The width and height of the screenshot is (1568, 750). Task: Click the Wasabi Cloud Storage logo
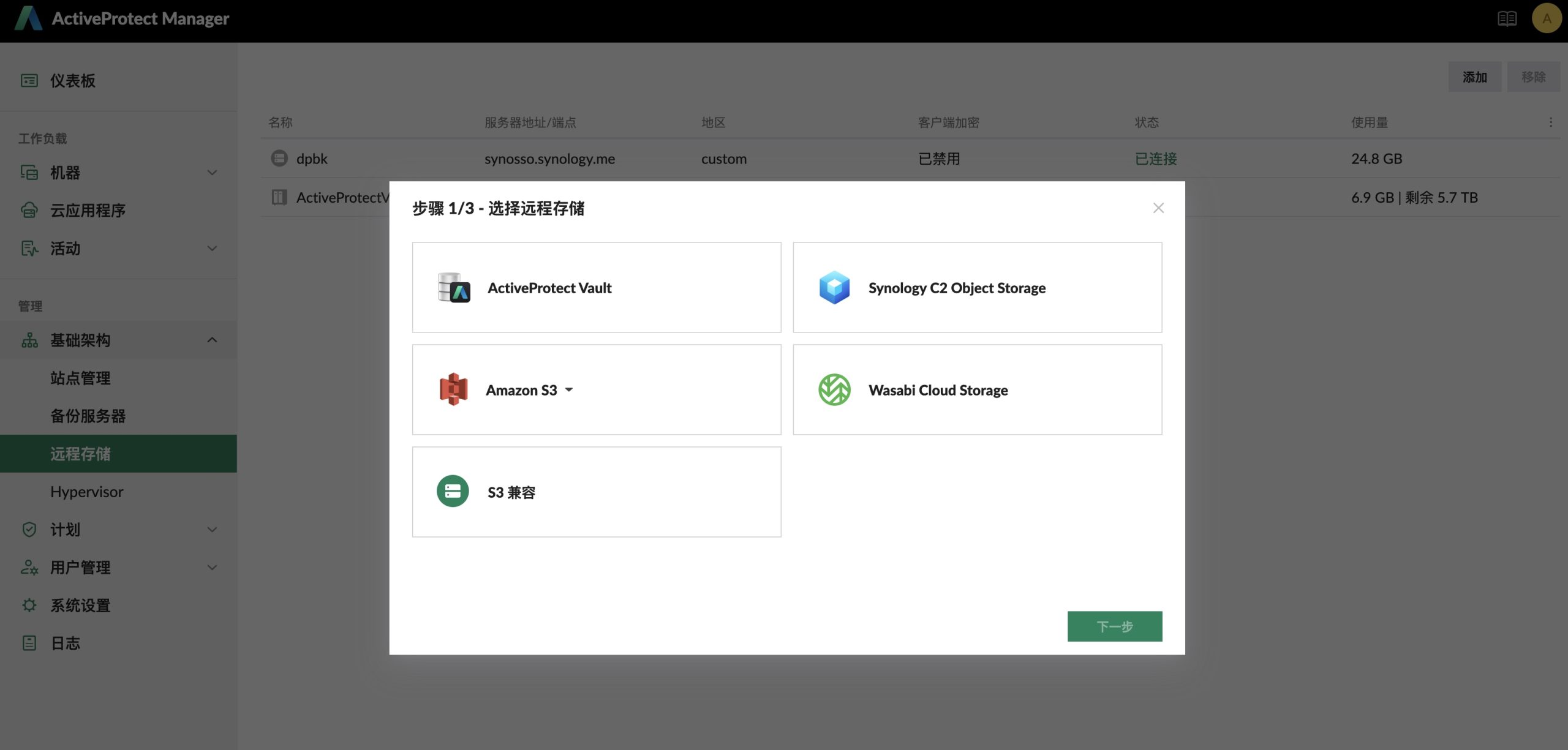pyautogui.click(x=834, y=390)
